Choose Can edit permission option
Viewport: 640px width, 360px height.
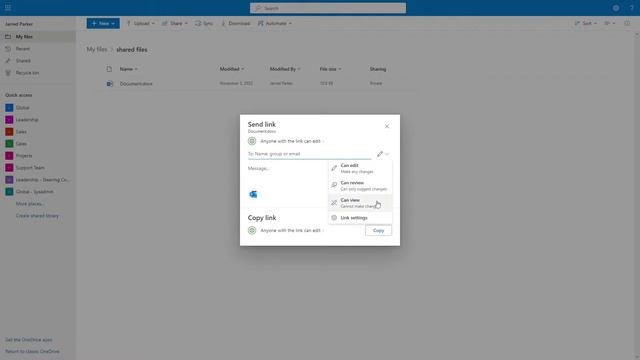[360, 168]
